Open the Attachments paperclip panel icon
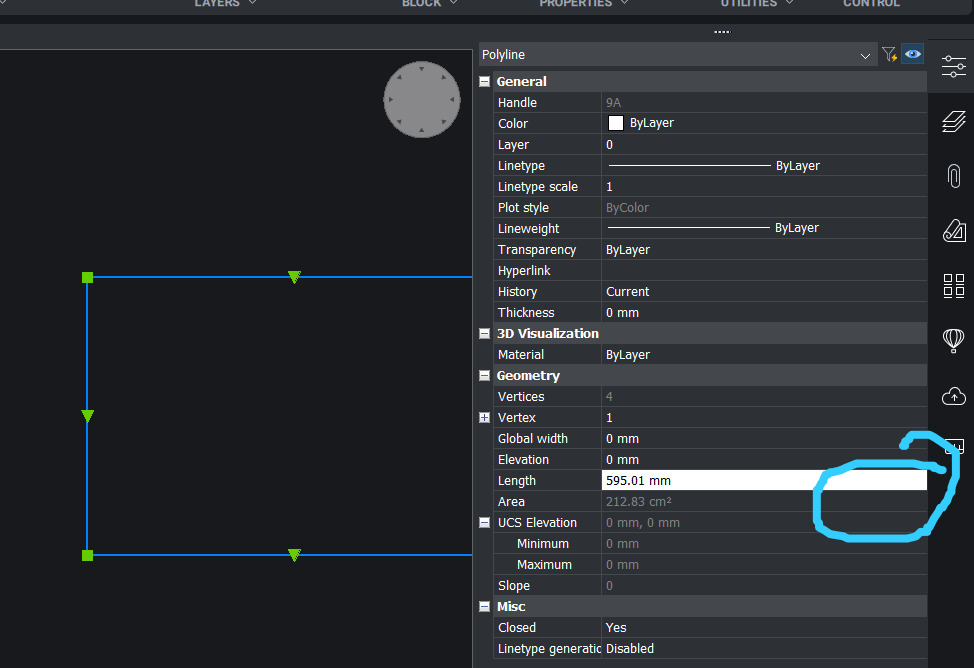The height and width of the screenshot is (668, 974). click(x=953, y=177)
